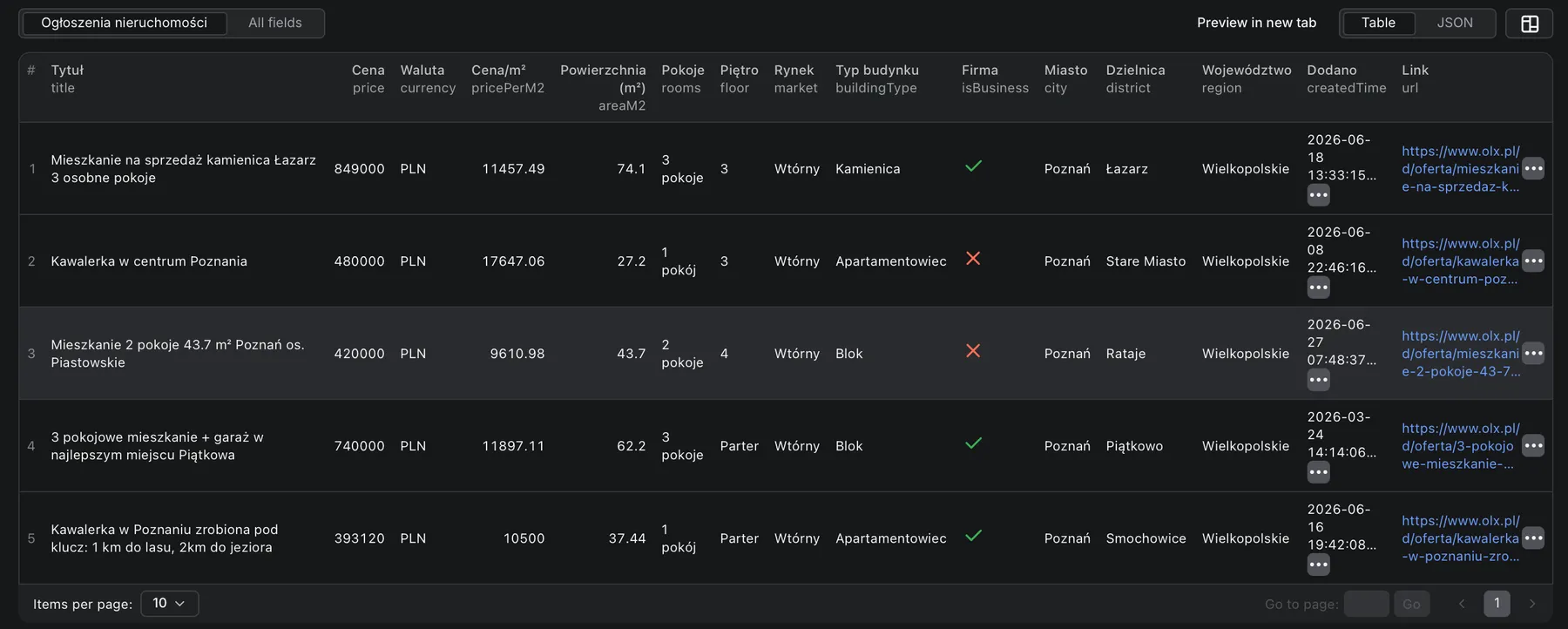Go to next page arrow

point(1532,604)
